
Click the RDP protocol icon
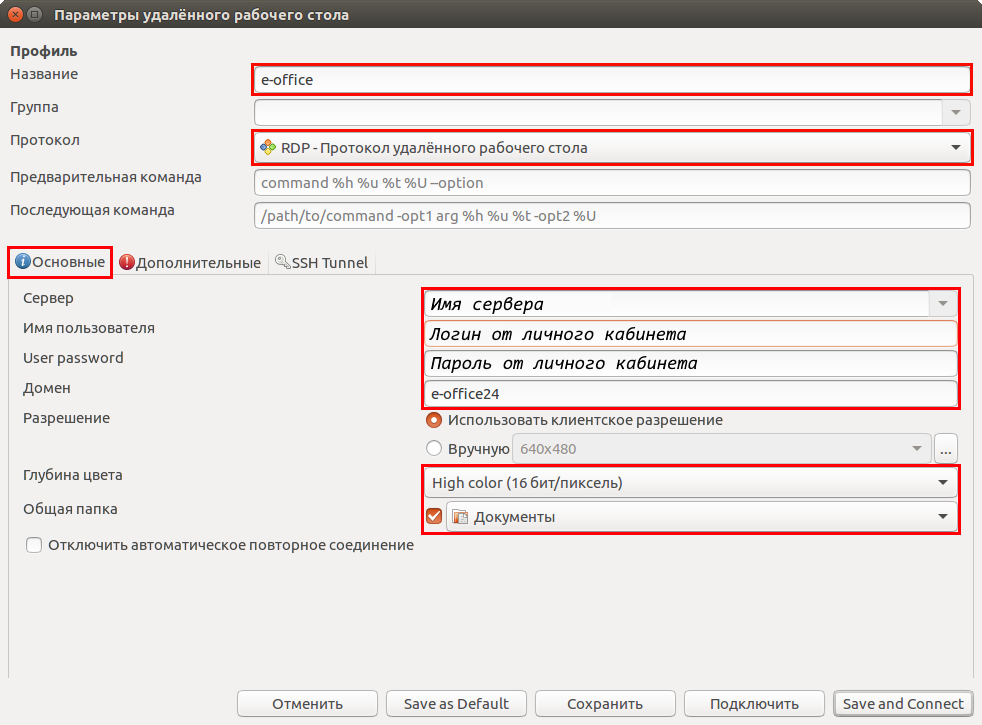point(267,147)
